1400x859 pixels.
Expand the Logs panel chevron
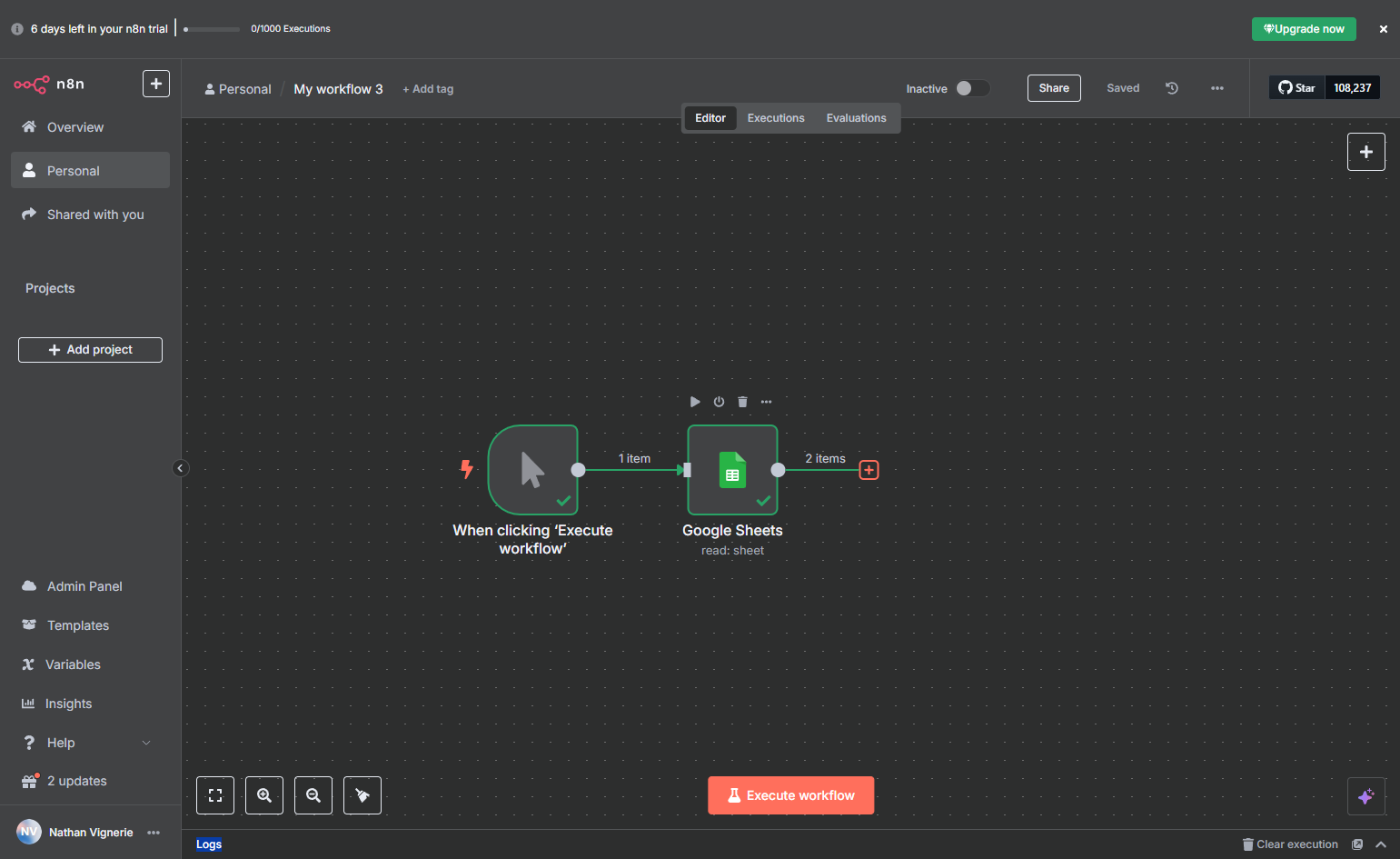[x=1381, y=844]
